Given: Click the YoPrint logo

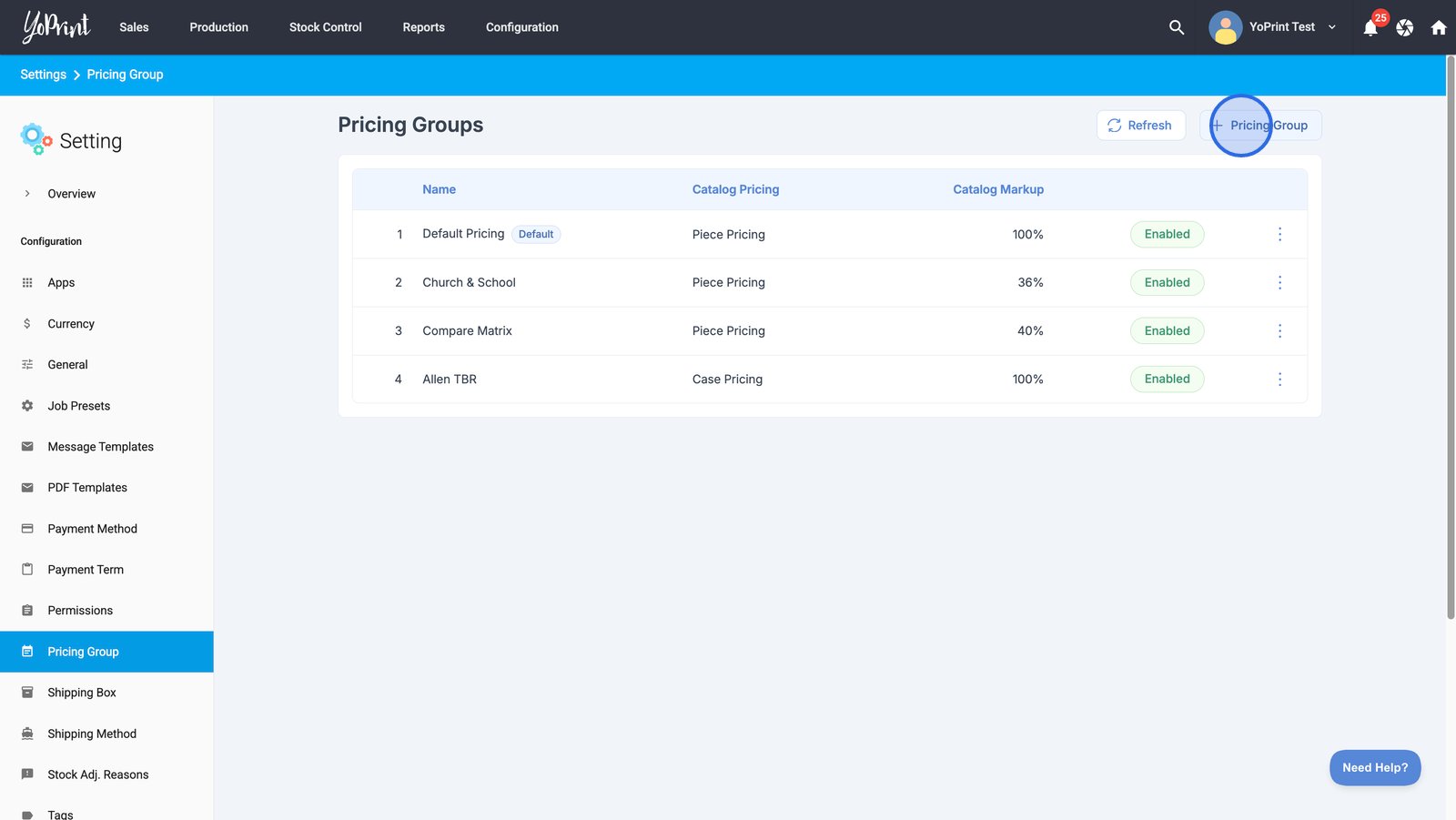Looking at the screenshot, I should pyautogui.click(x=56, y=26).
